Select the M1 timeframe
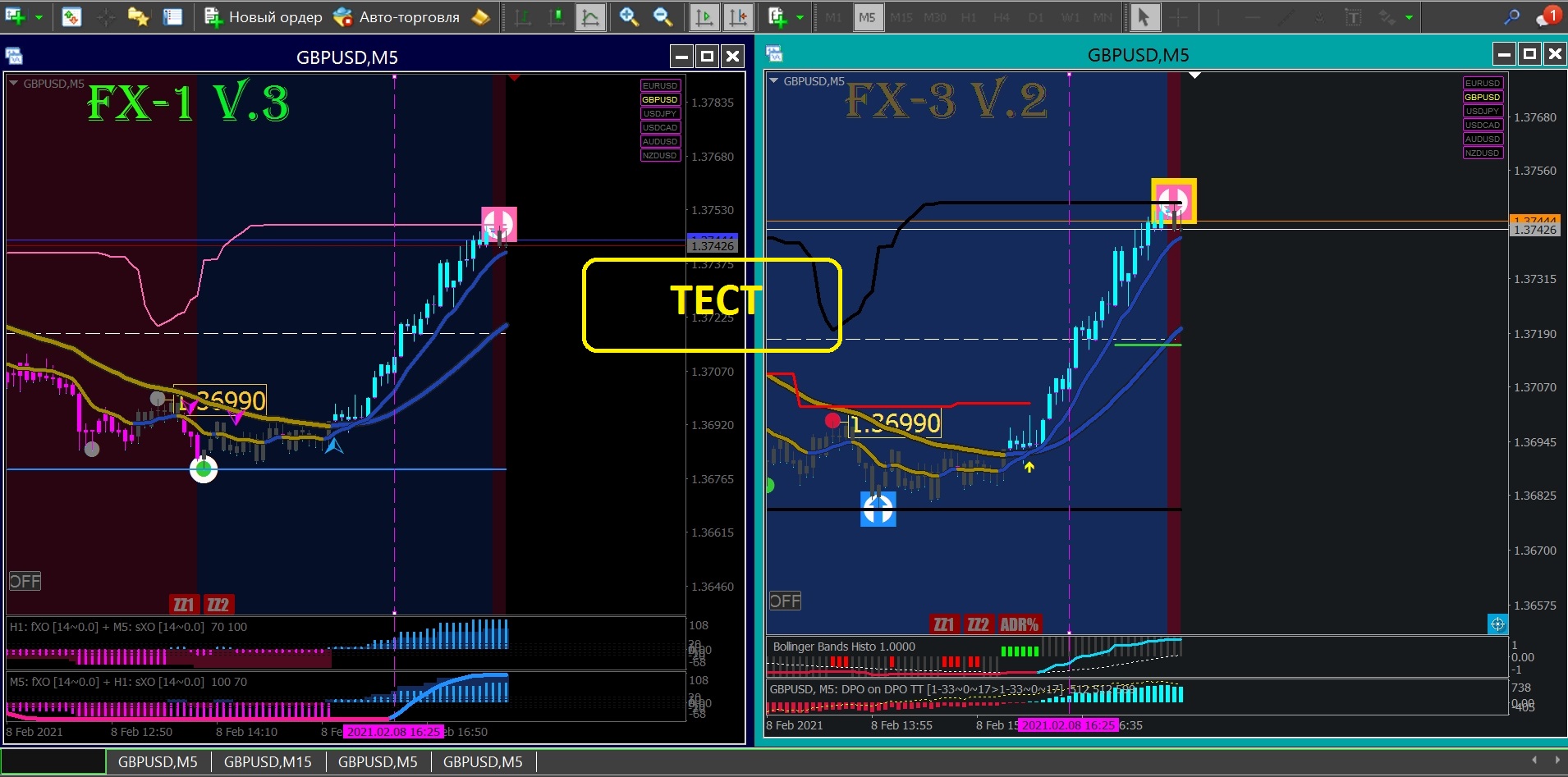The image size is (1568, 777). coord(833,17)
